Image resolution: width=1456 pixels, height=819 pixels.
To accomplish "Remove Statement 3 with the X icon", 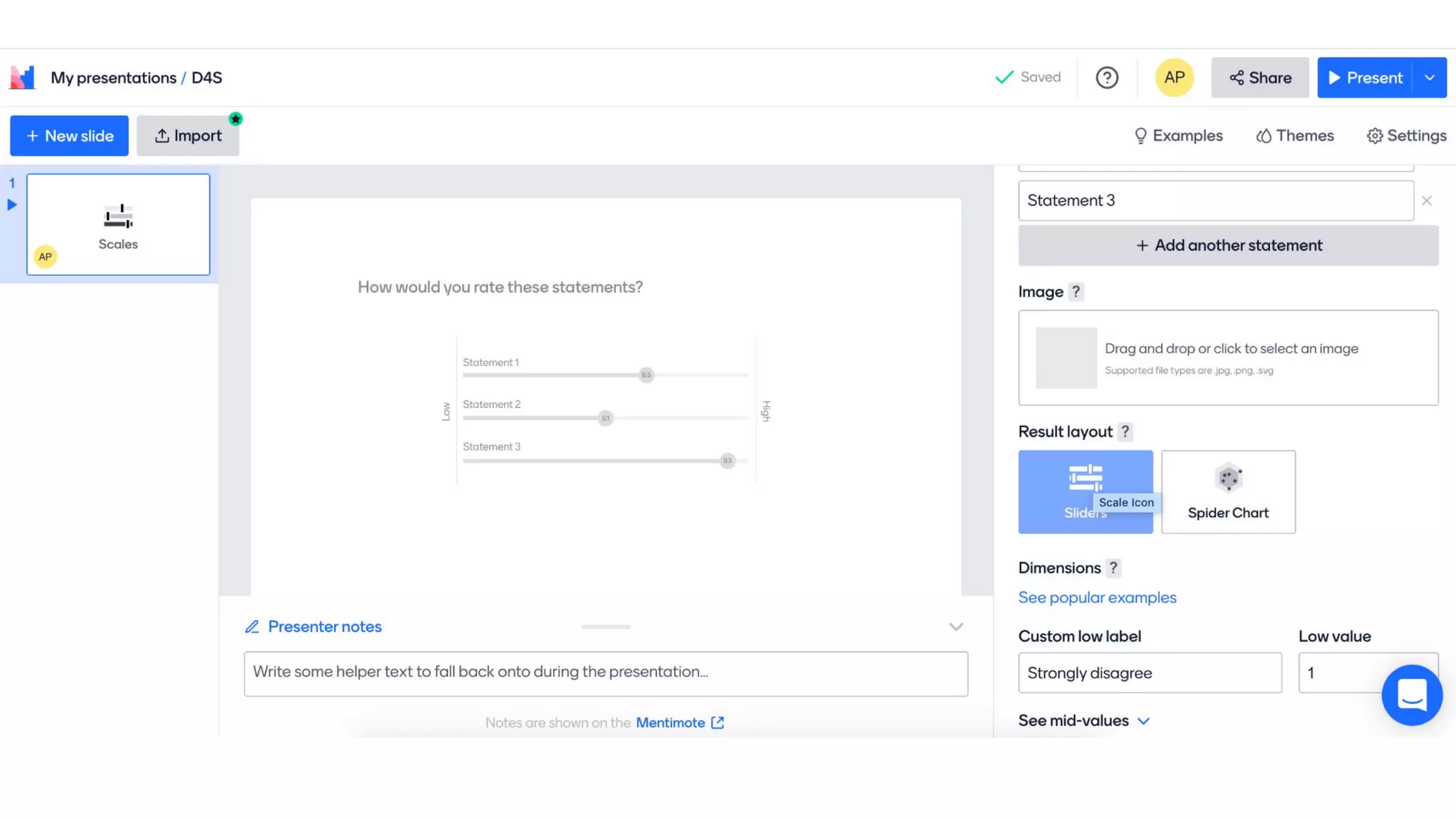I will pos(1426,201).
